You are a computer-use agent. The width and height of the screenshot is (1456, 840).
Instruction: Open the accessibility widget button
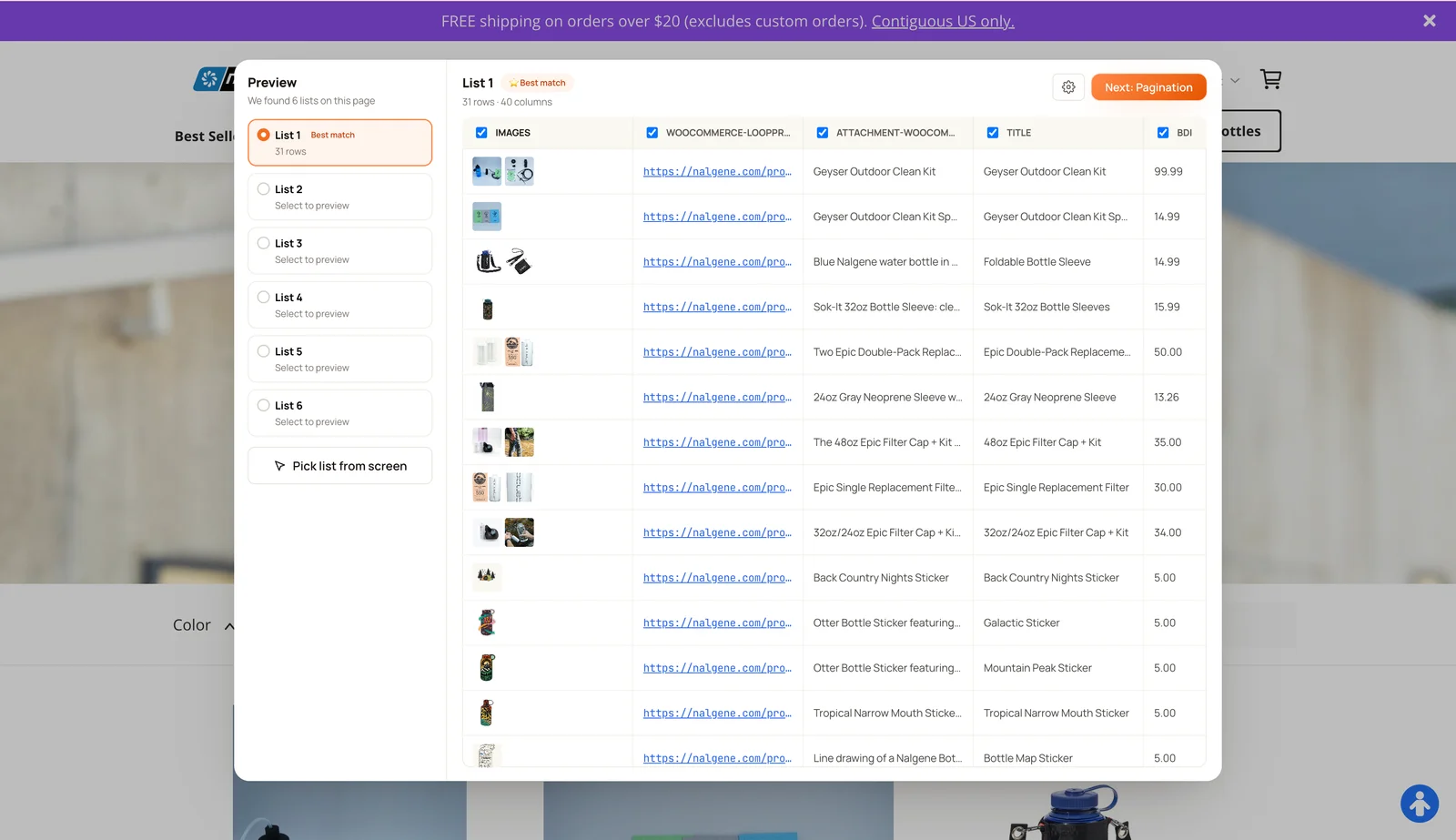(x=1419, y=804)
